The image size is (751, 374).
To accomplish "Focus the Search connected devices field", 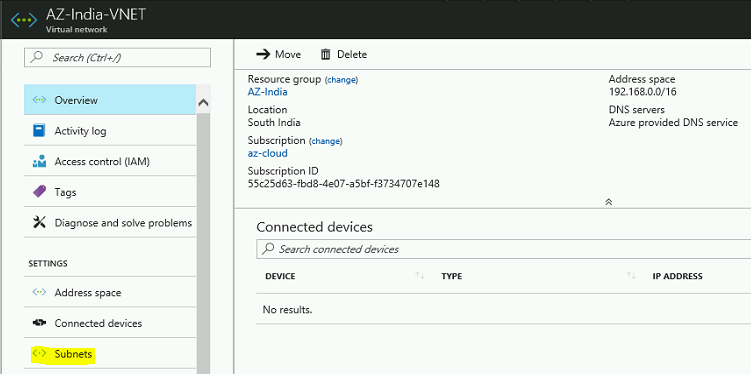I will [503, 249].
